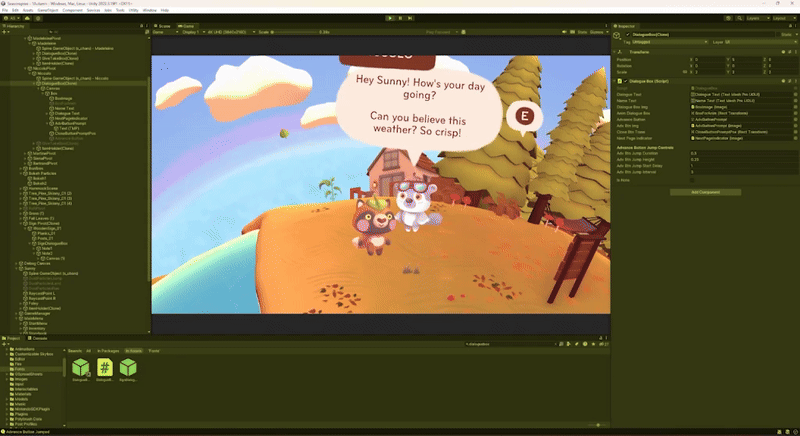Open the cloud services icon in toolbar
The image size is (800, 436).
pos(28,18)
